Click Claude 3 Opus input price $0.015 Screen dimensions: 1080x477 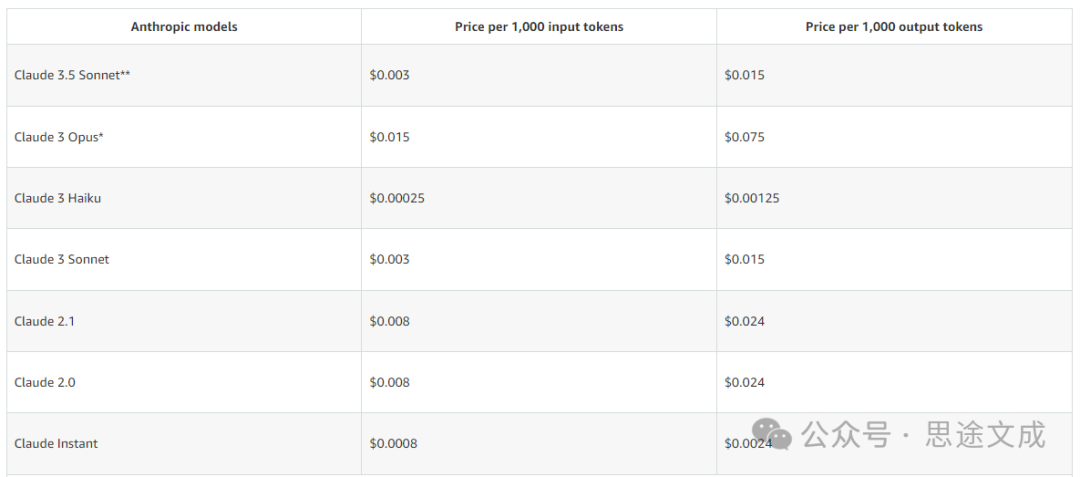(x=390, y=137)
